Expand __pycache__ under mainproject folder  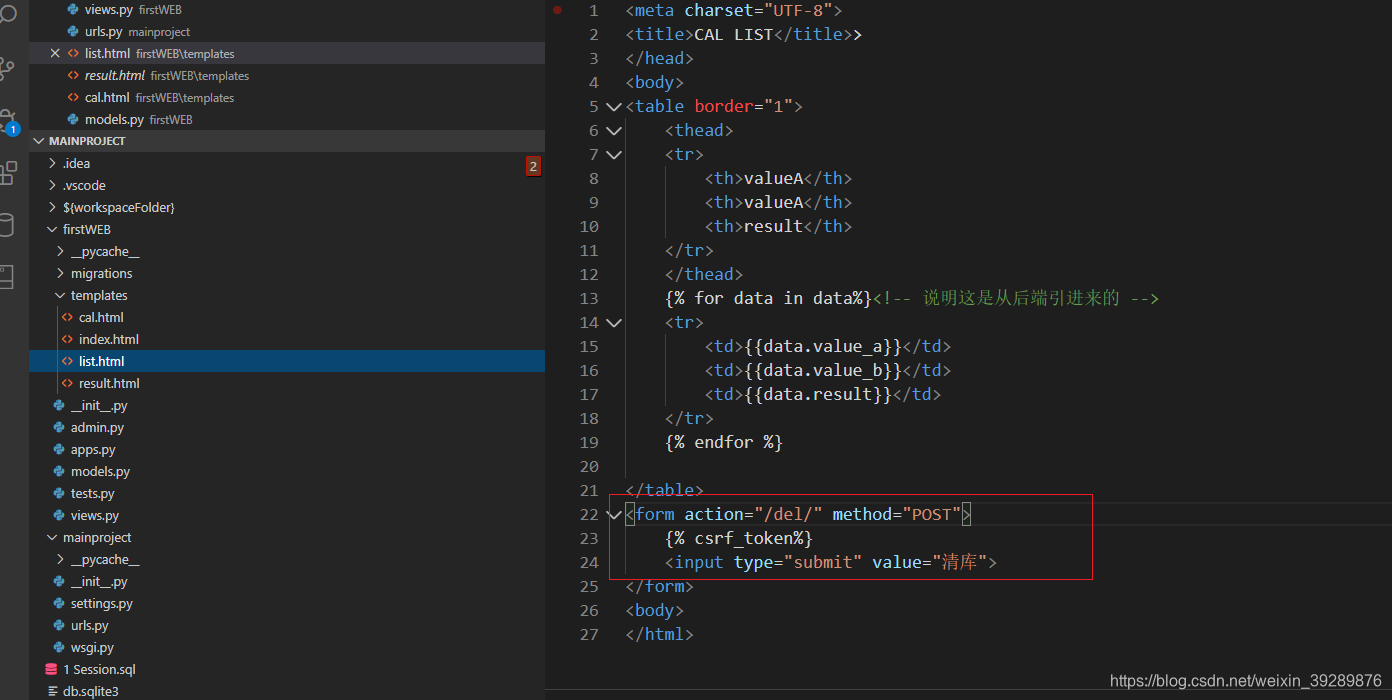click(61, 559)
